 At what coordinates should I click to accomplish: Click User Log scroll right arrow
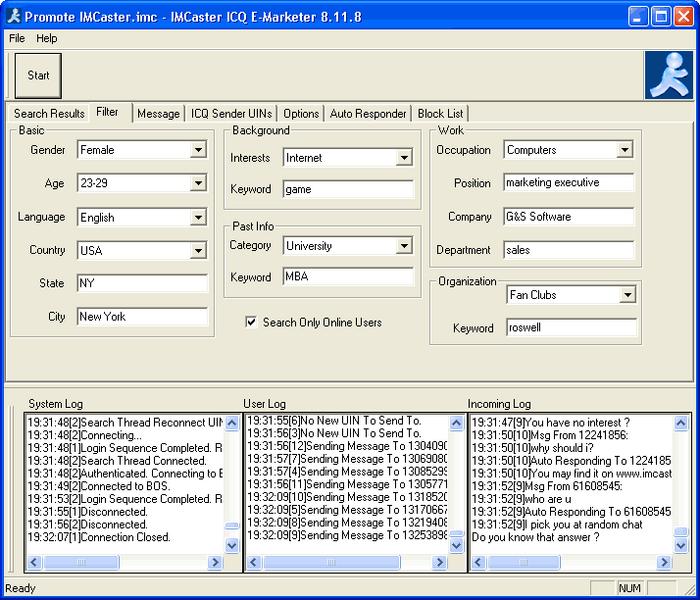tap(439, 562)
